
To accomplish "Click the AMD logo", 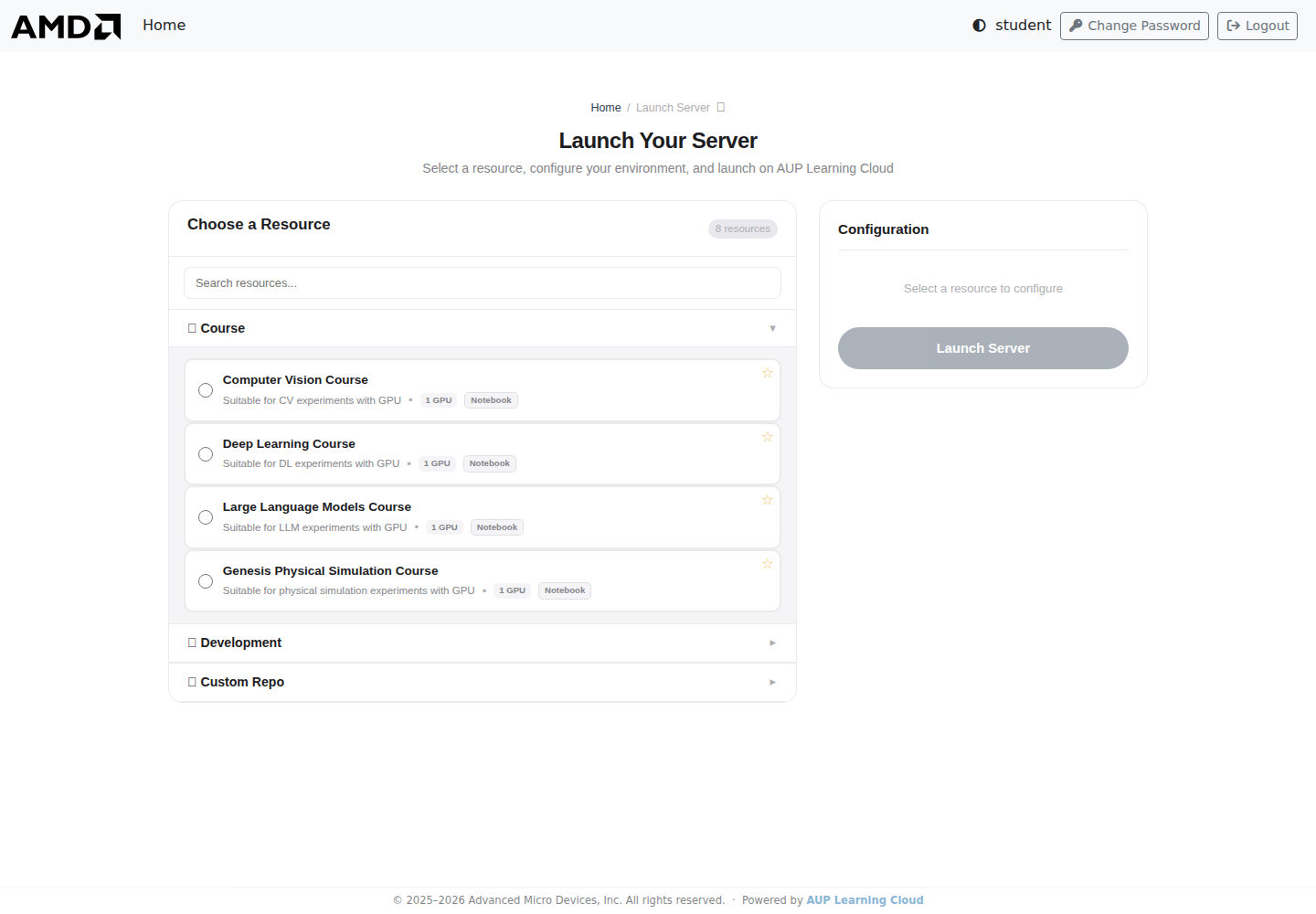I will [x=66, y=27].
